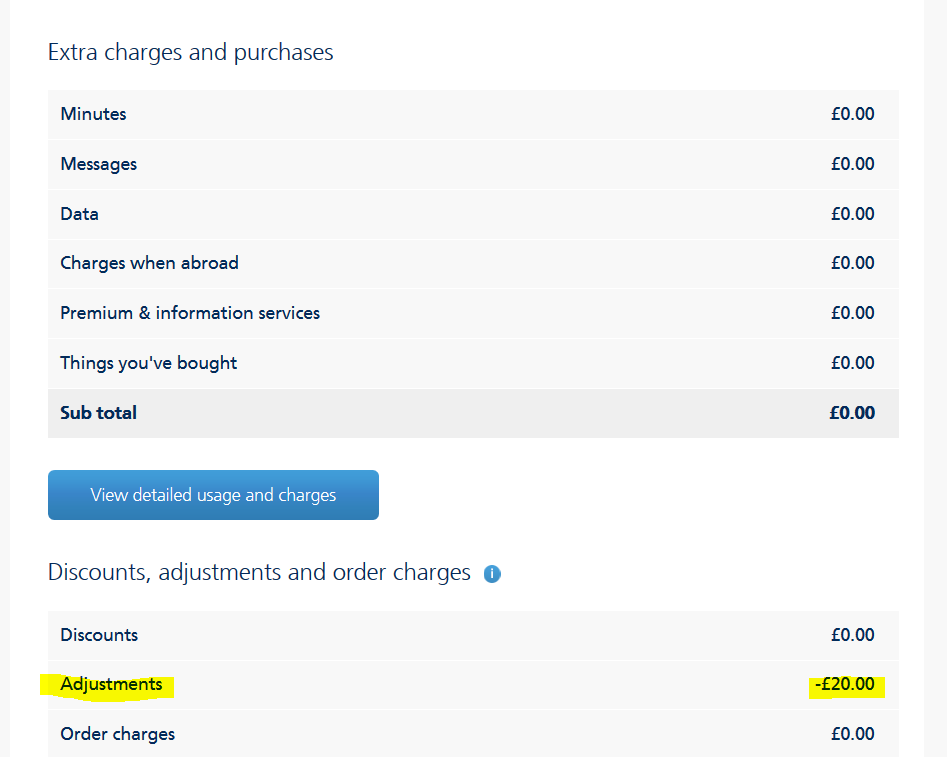The height and width of the screenshot is (757, 947).
Task: Click the View detailed usage and charges button
Action: (x=213, y=494)
